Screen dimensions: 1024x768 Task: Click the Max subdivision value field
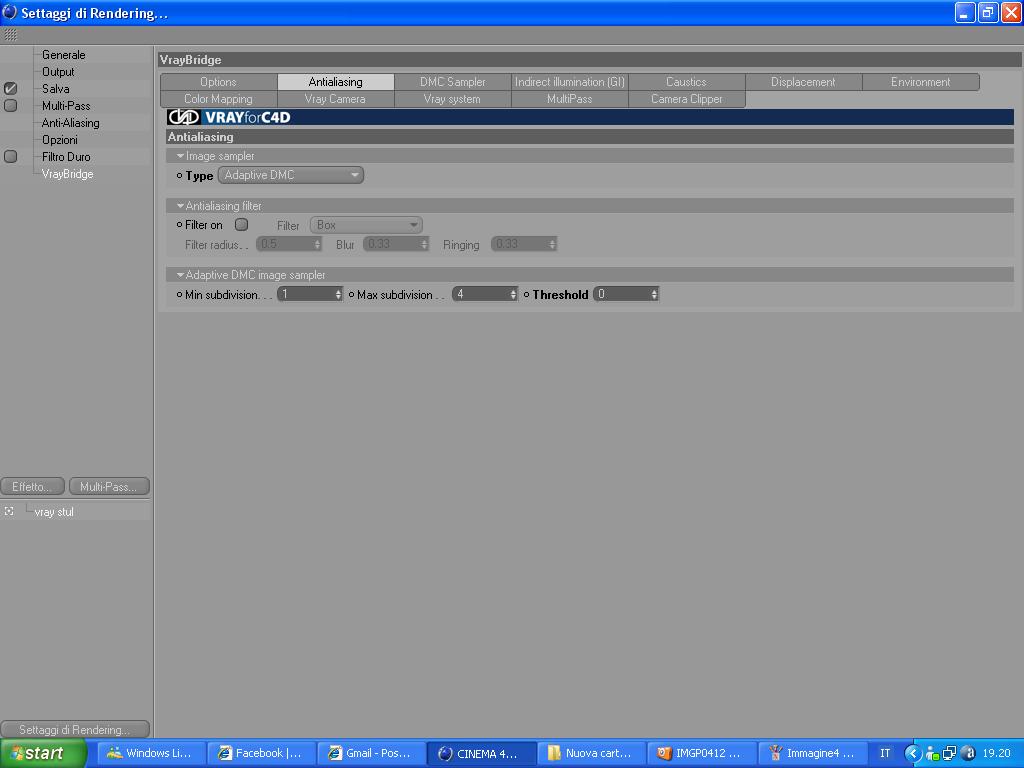click(x=481, y=295)
